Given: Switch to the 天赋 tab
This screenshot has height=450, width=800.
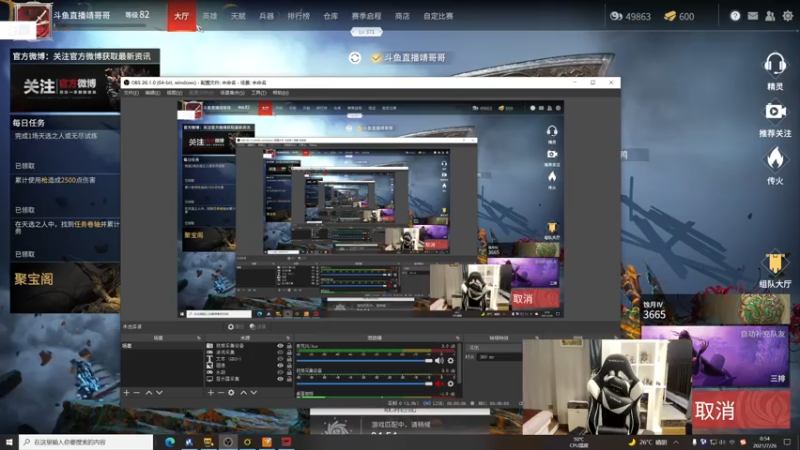Looking at the screenshot, I should click(x=238, y=16).
